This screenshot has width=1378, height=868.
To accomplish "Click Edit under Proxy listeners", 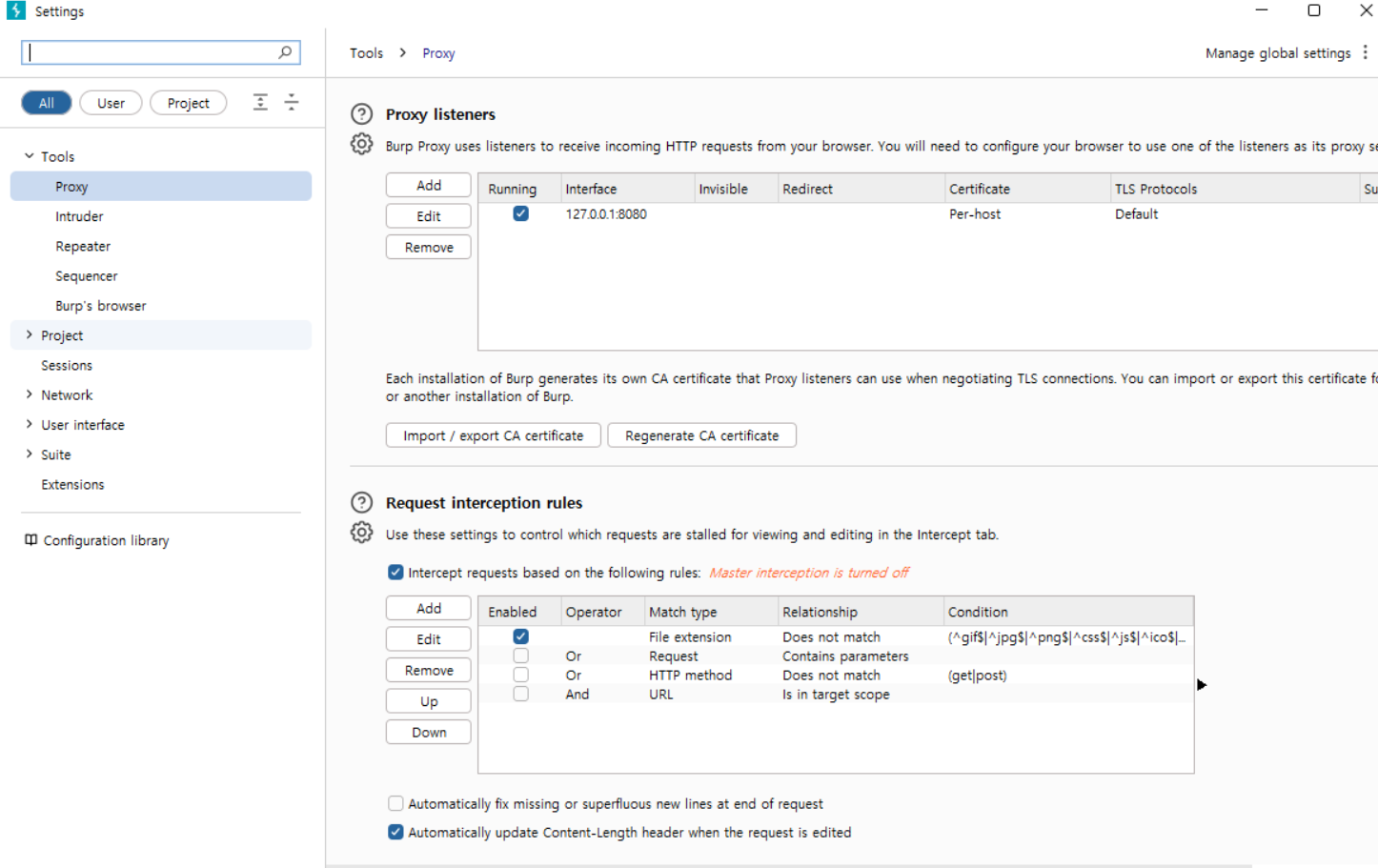I will tap(429, 216).
